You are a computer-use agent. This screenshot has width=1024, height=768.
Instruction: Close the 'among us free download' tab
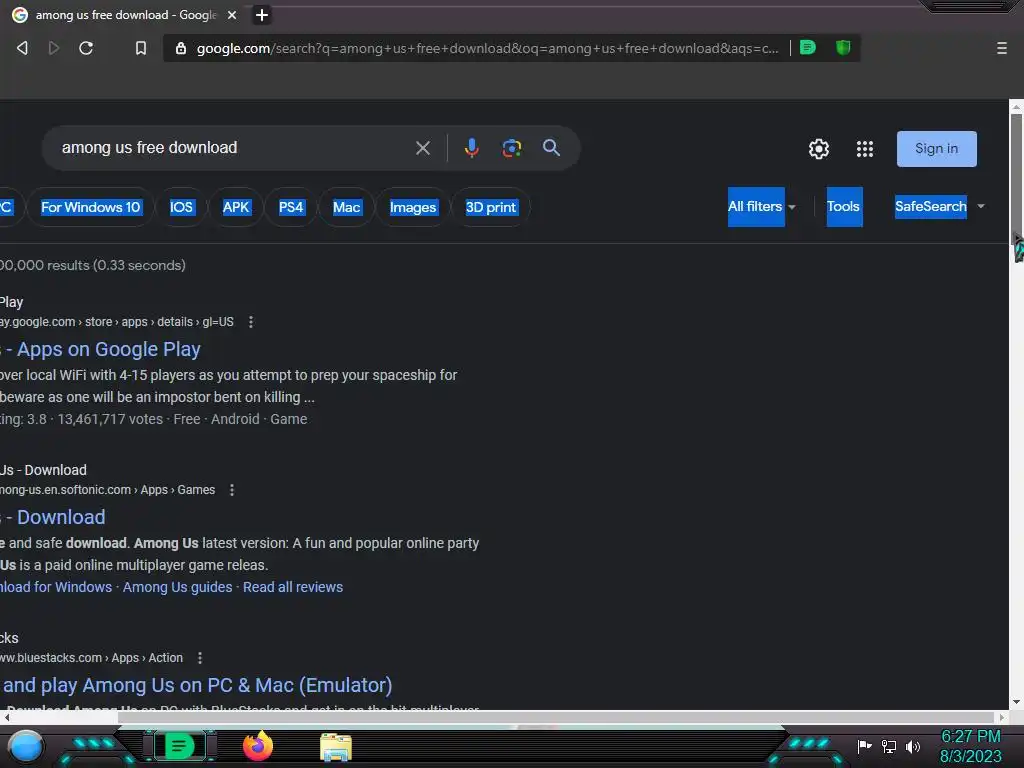click(x=232, y=15)
